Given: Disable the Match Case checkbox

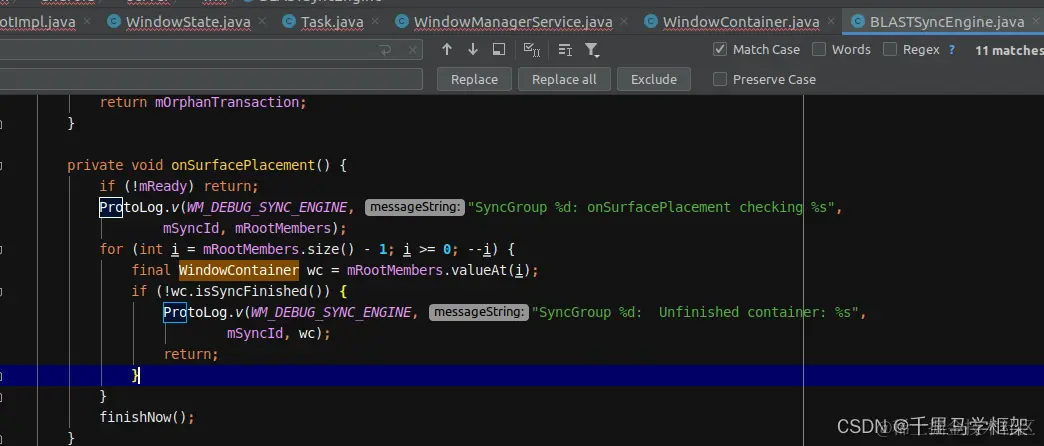Looking at the screenshot, I should [720, 49].
